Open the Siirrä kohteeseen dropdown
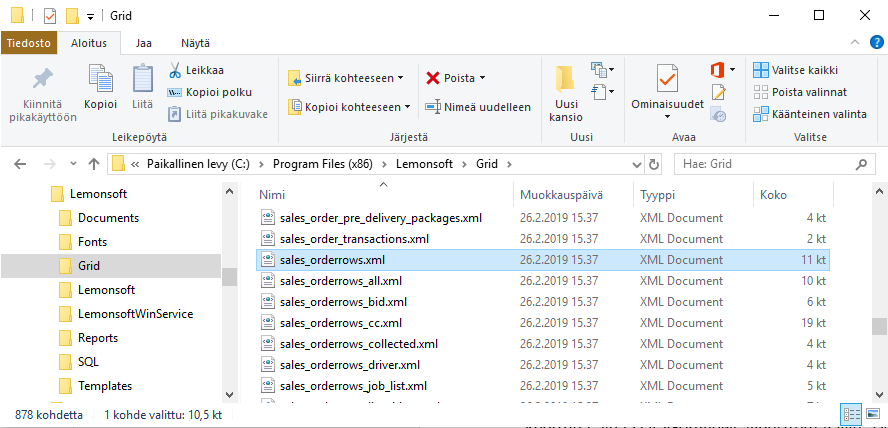Image resolution: width=888 pixels, height=428 pixels. [345, 78]
